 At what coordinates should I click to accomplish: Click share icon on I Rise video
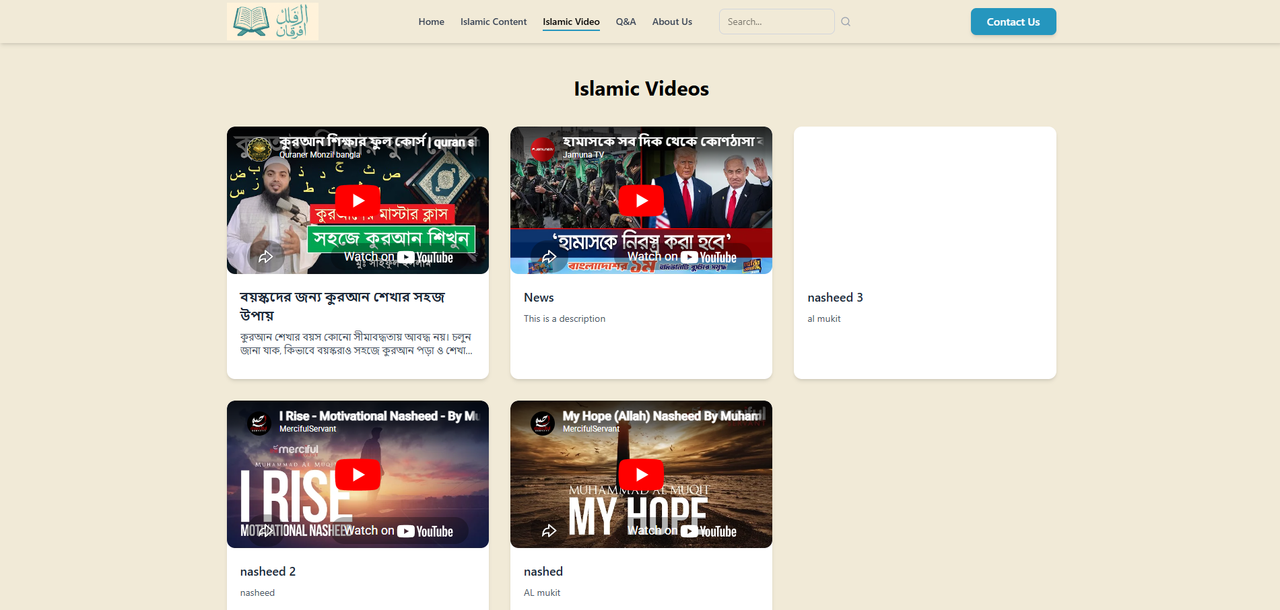[266, 530]
